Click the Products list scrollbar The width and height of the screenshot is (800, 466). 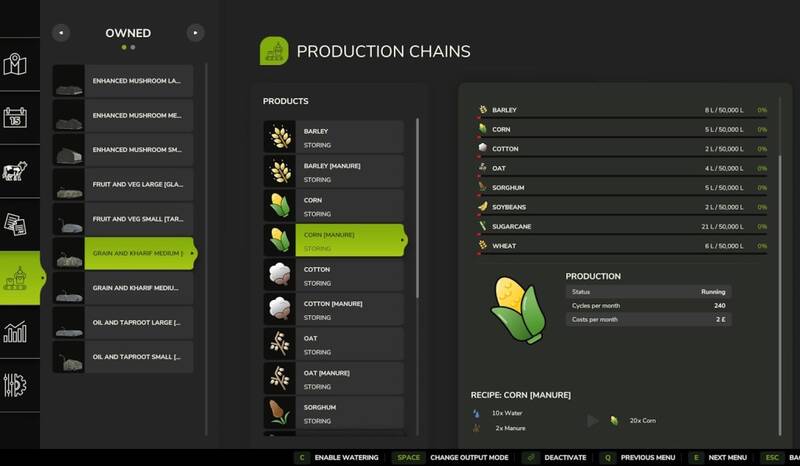[x=417, y=208]
